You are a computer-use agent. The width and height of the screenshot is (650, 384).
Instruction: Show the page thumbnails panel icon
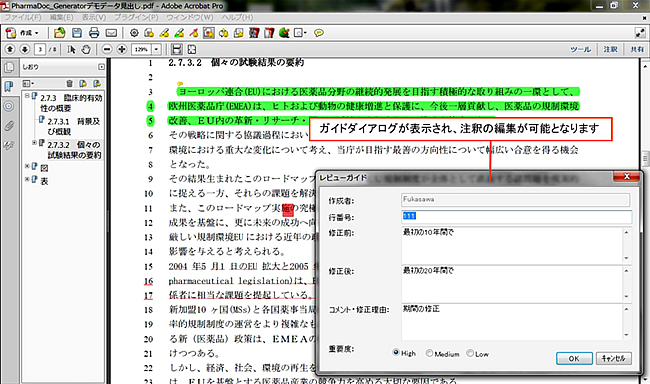(x=9, y=67)
